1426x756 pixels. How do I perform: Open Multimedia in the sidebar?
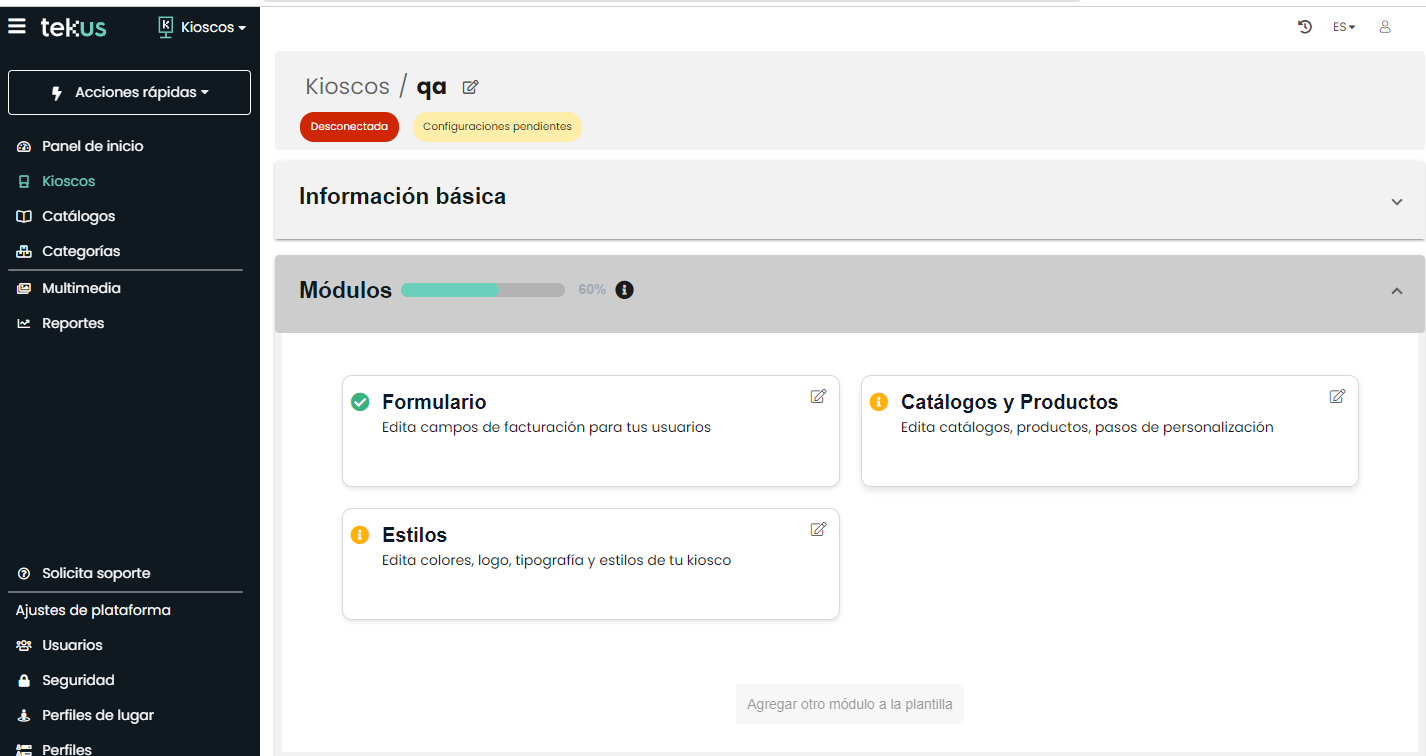pyautogui.click(x=80, y=288)
